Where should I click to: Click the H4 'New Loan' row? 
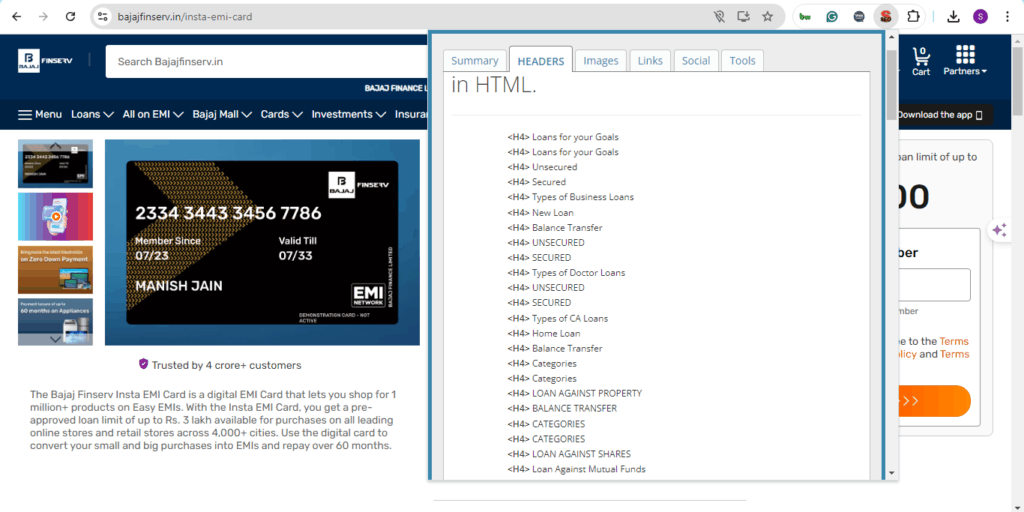pyautogui.click(x=541, y=213)
